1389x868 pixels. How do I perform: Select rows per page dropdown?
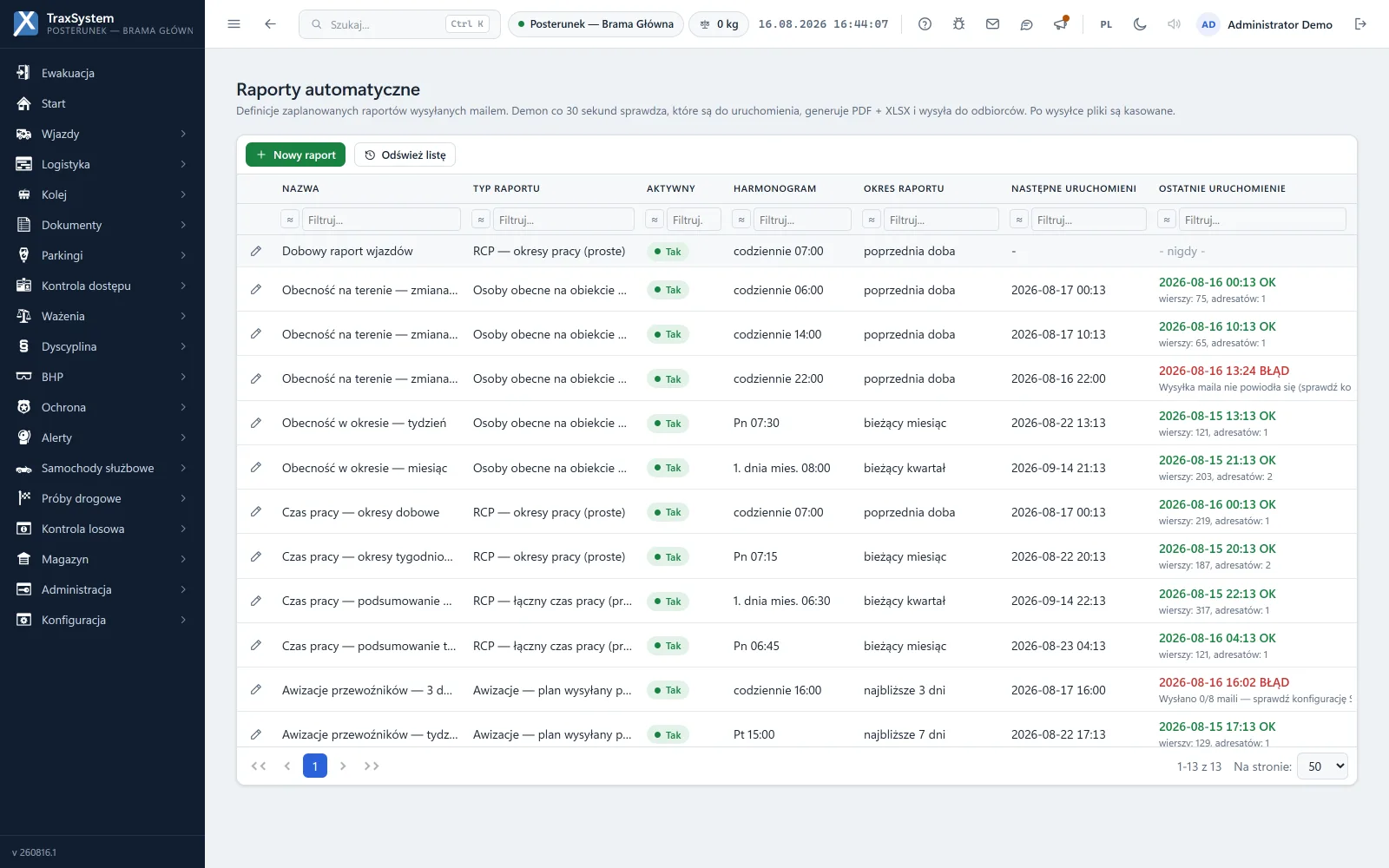1322,766
